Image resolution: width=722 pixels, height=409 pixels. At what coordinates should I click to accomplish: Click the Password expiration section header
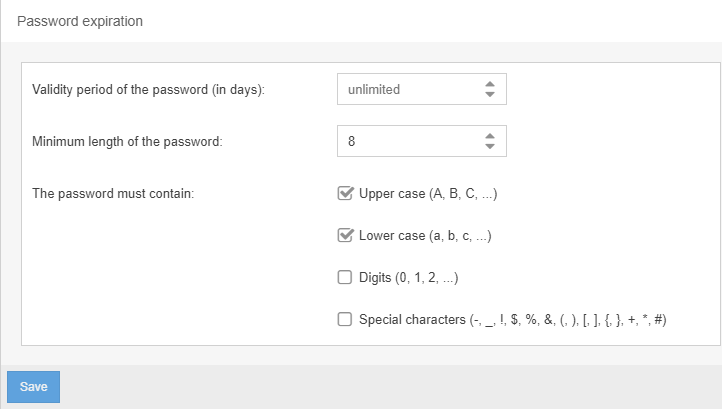point(80,21)
